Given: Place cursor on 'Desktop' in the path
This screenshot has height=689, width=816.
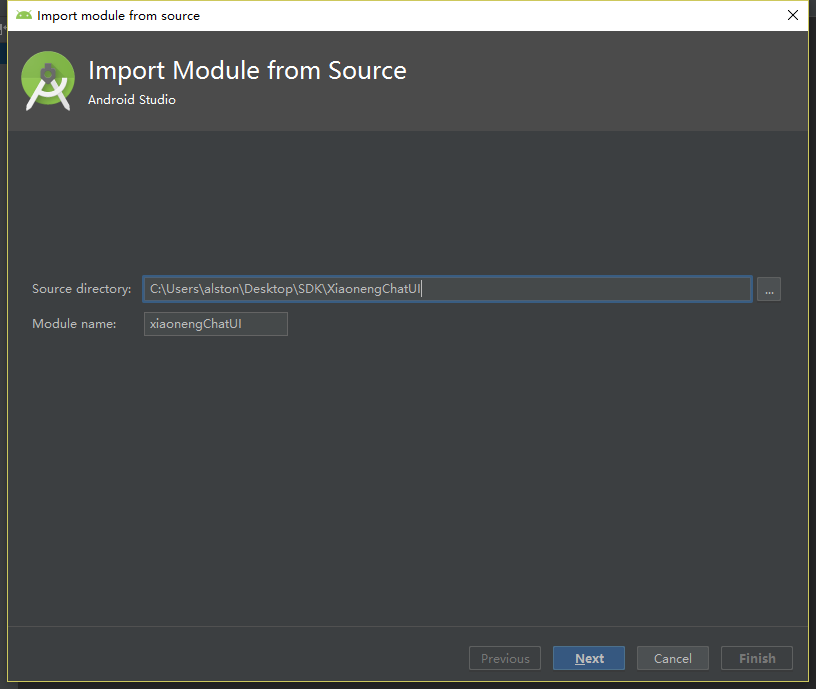Looking at the screenshot, I should [270, 289].
